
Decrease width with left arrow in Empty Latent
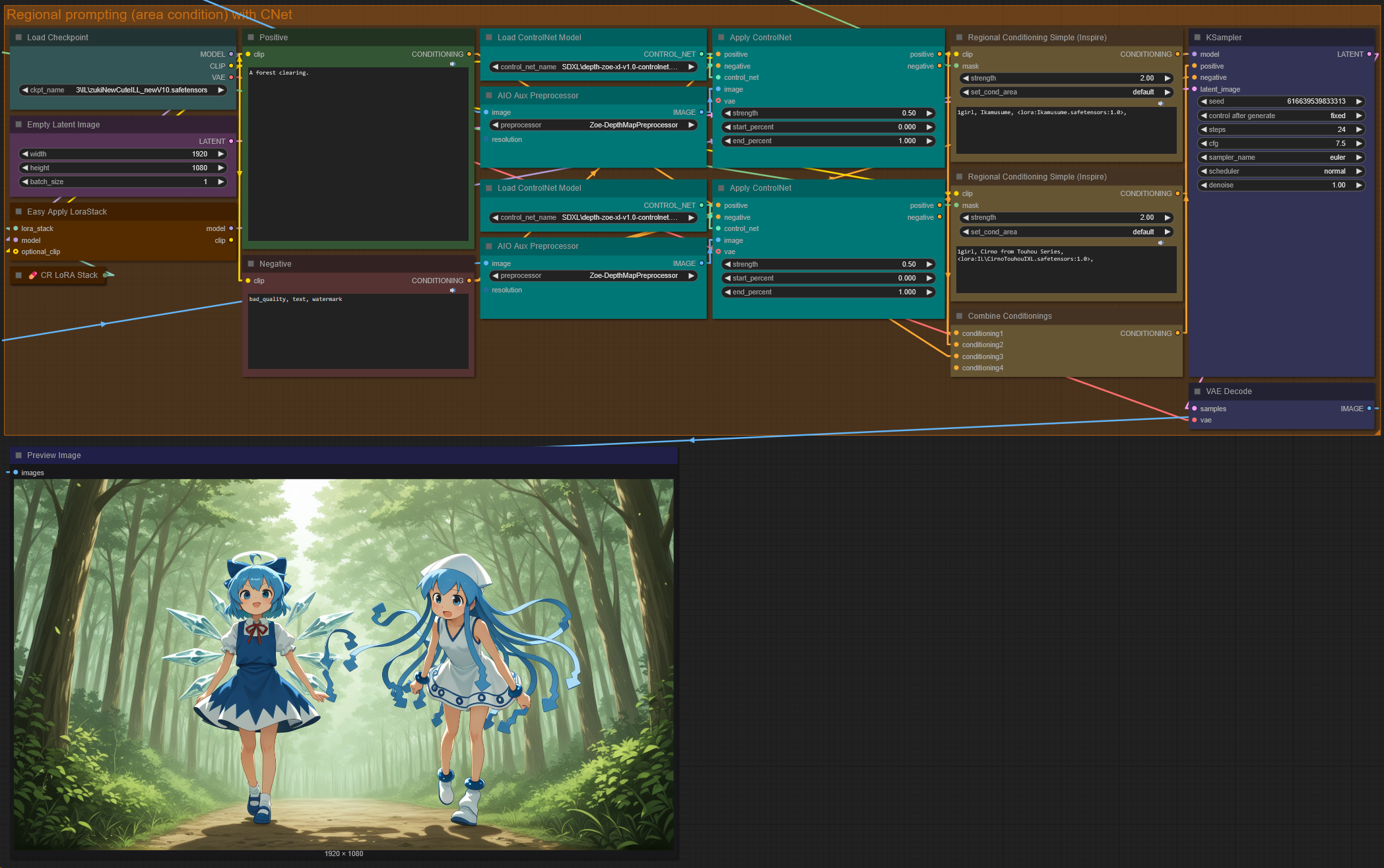[25, 154]
